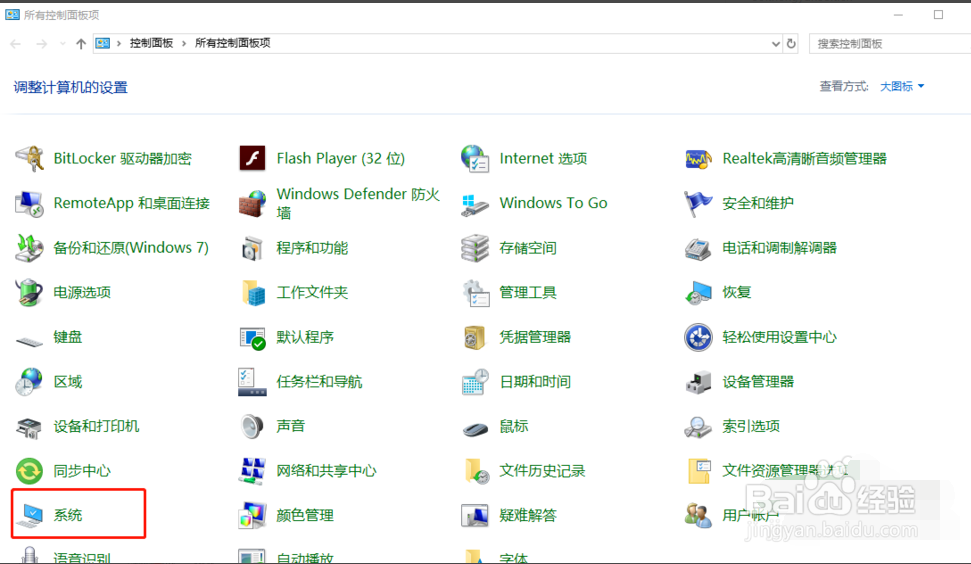The height and width of the screenshot is (564, 971).
Task: Open 用户帐户 people icon
Action: pos(698,515)
